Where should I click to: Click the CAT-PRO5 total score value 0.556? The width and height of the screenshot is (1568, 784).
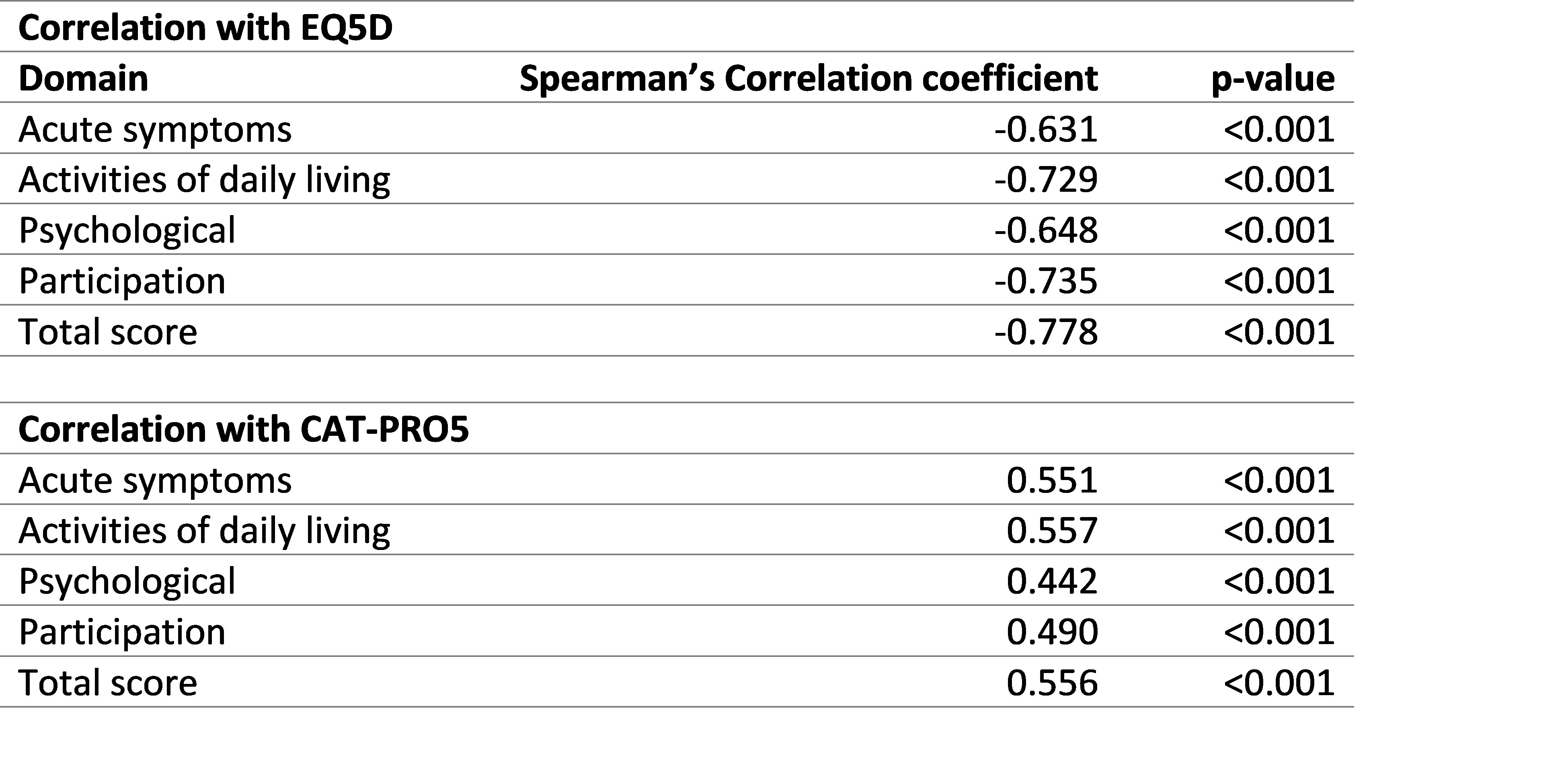(x=1052, y=682)
